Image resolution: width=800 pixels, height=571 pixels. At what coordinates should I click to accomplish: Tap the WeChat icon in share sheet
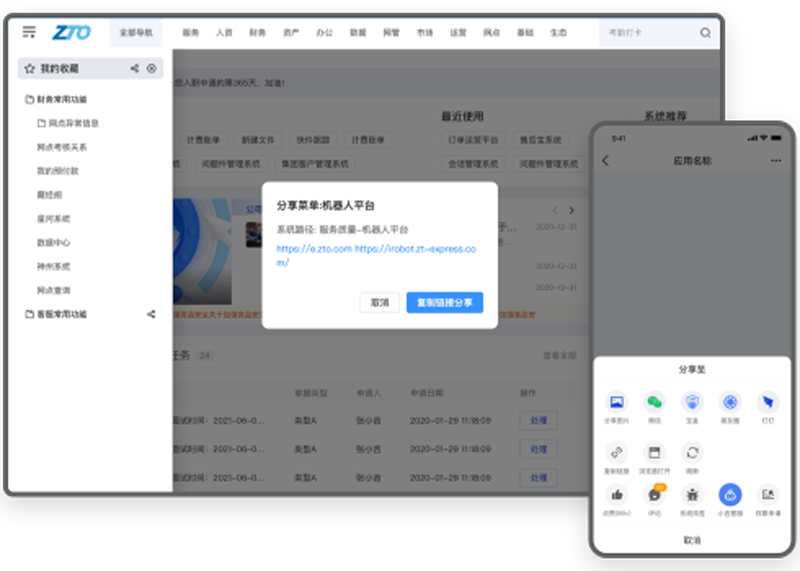[x=653, y=402]
